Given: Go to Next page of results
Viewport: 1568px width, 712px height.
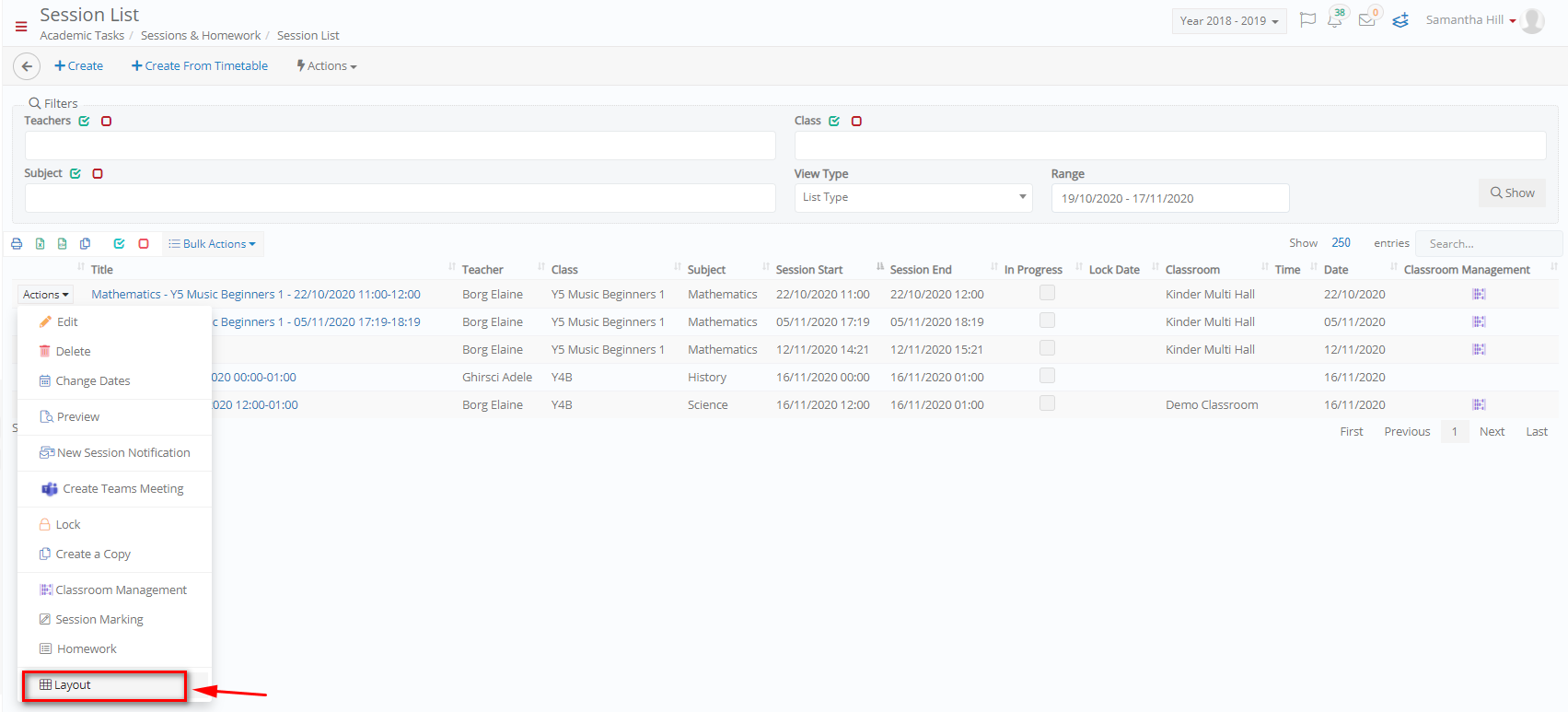Looking at the screenshot, I should [x=1492, y=432].
